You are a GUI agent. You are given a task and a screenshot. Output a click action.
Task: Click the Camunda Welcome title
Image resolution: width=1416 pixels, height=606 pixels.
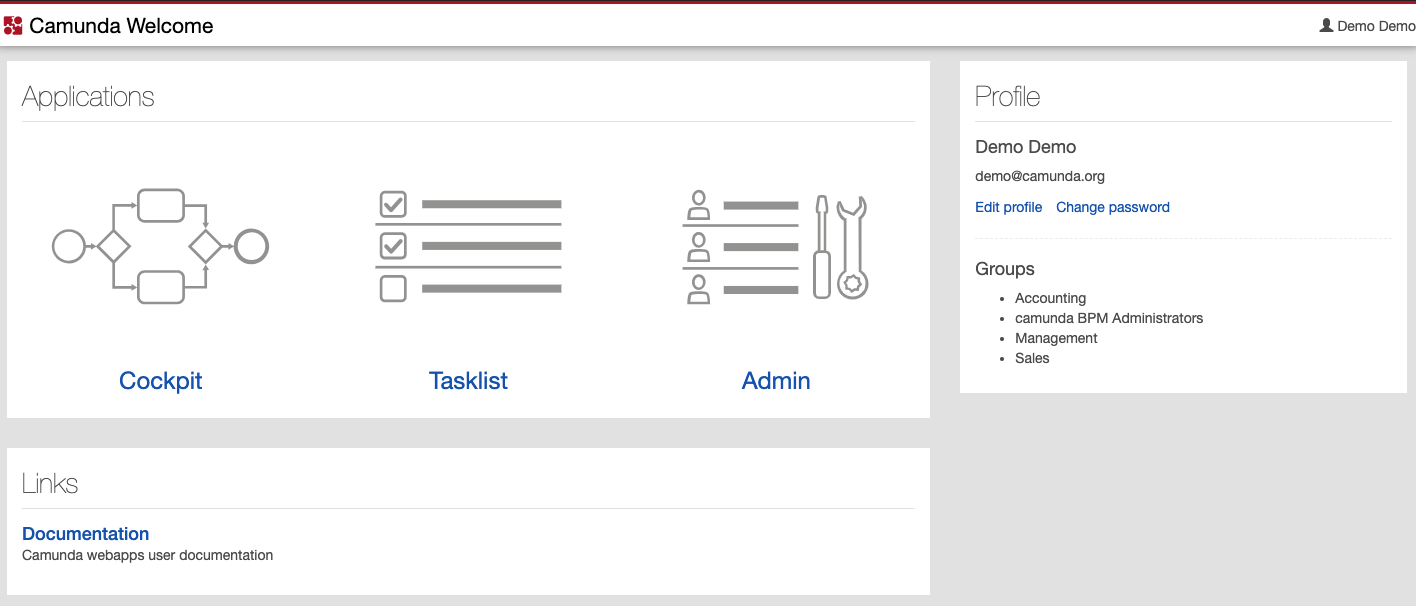click(121, 26)
